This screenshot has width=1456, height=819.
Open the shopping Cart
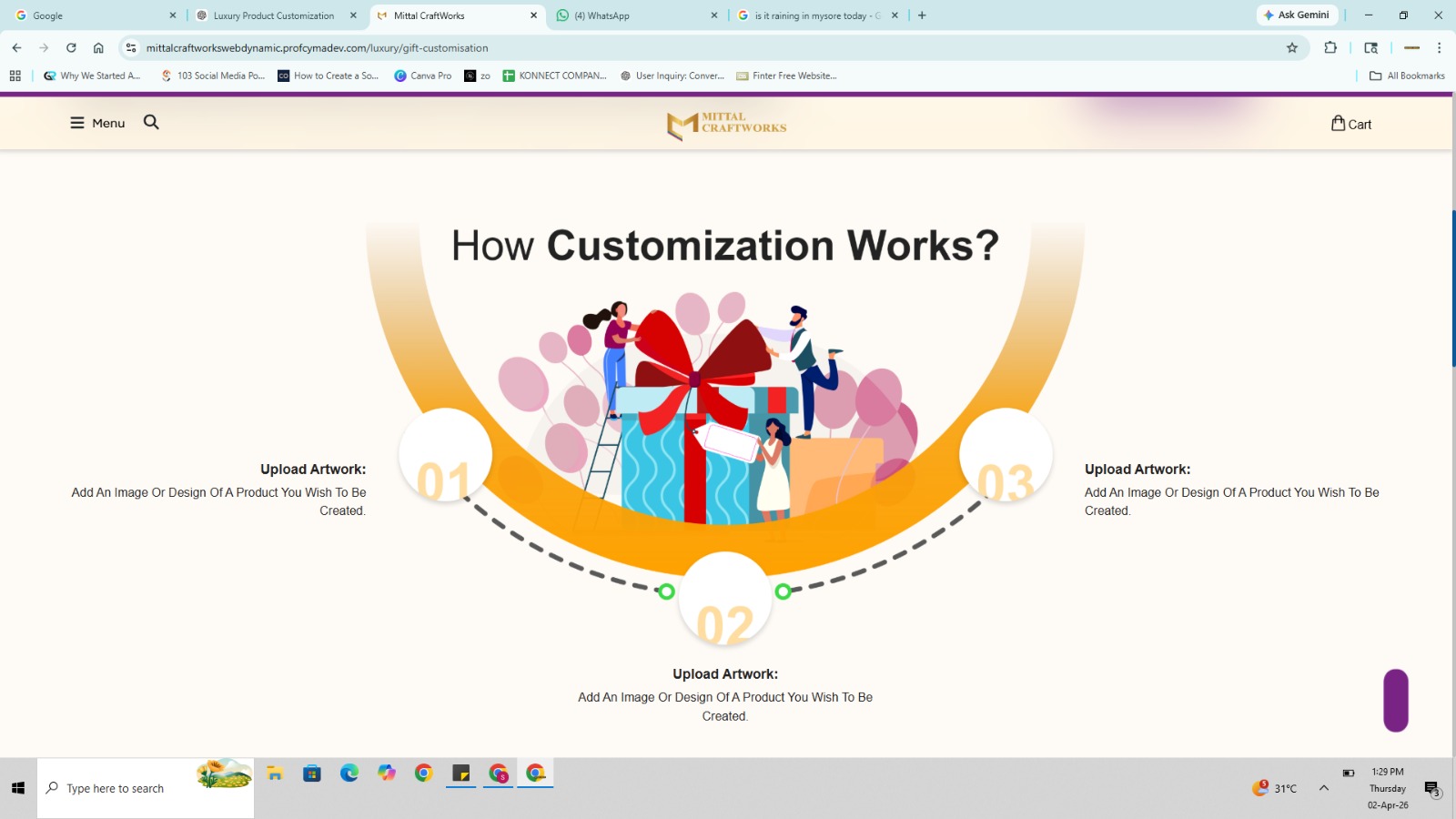click(1350, 124)
